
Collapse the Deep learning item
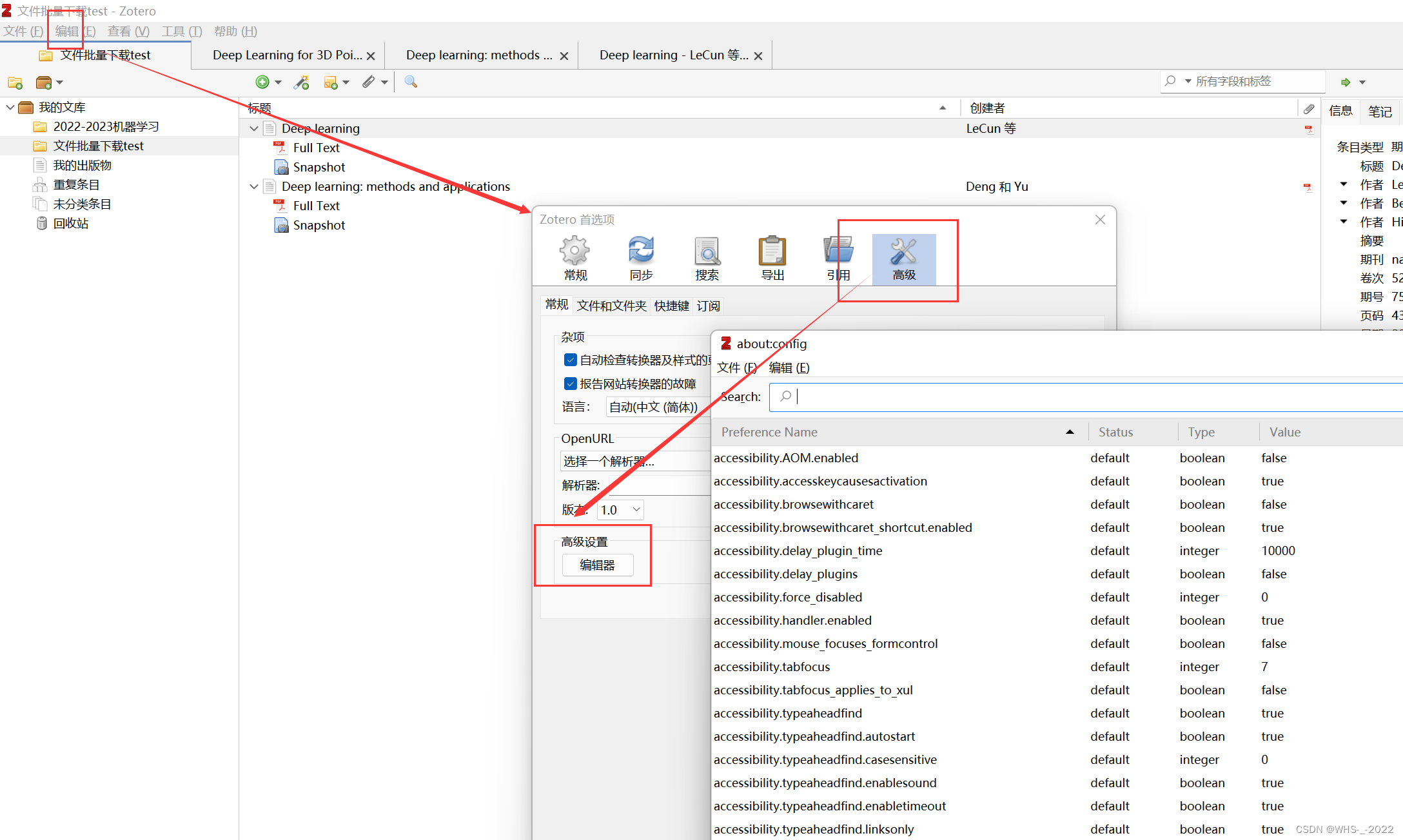pyautogui.click(x=254, y=128)
